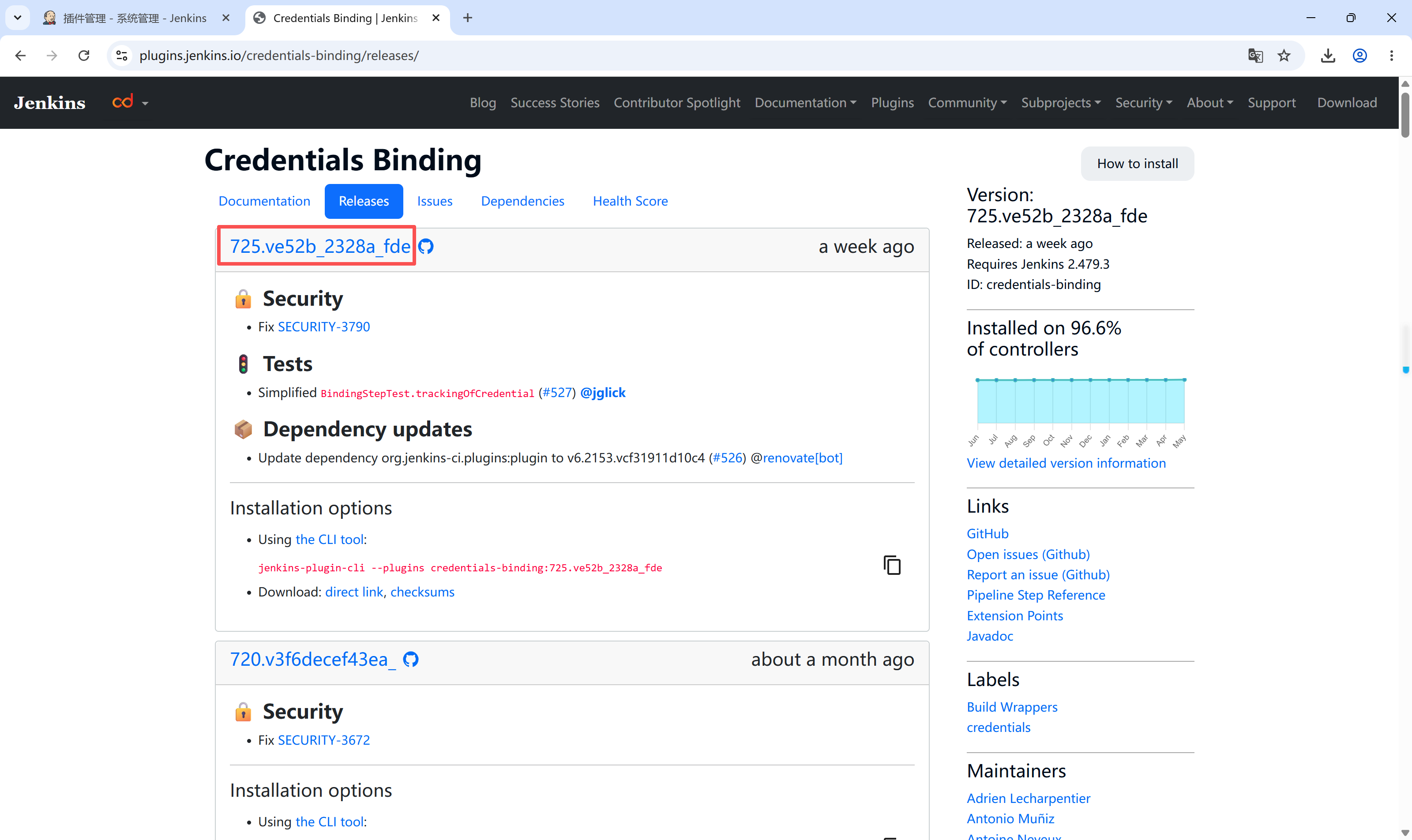Click the How to install button
Viewport: 1412px width, 840px height.
tap(1138, 164)
